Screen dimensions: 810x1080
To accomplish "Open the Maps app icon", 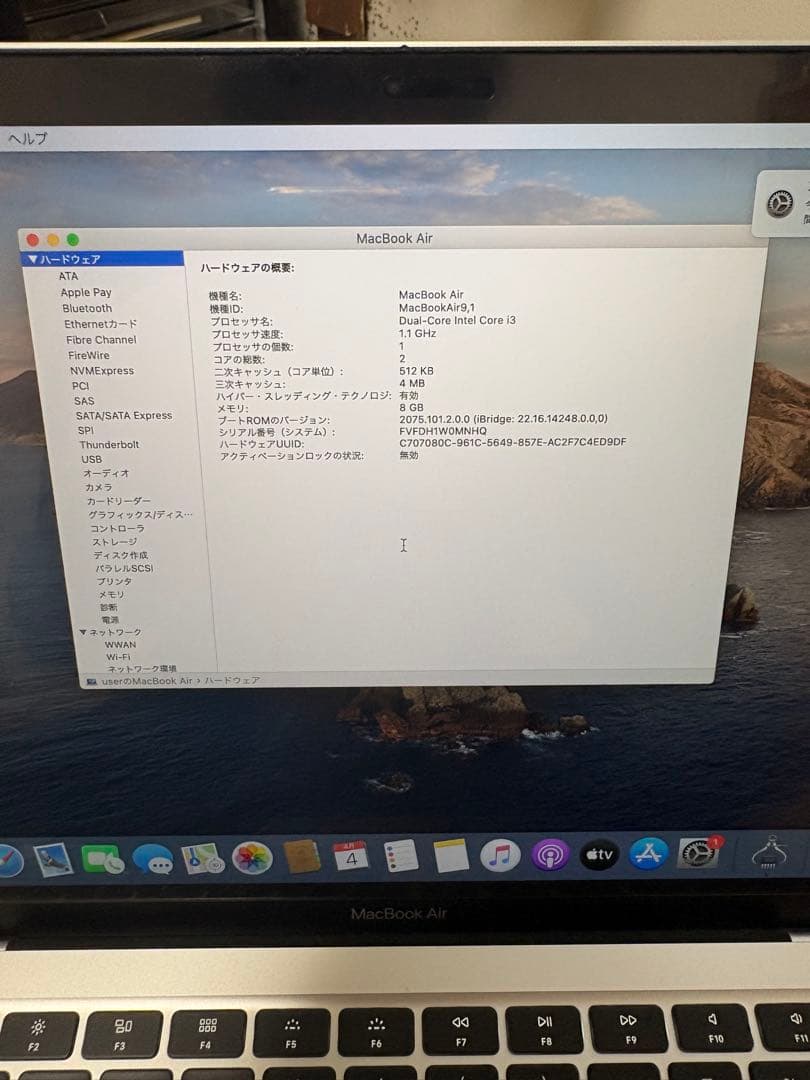I will [202, 858].
